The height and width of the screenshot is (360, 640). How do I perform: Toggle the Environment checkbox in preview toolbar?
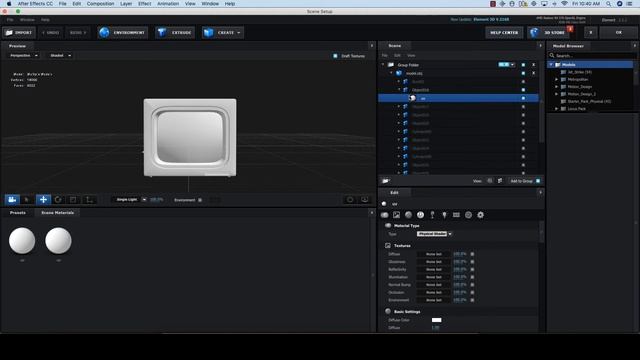pos(200,200)
